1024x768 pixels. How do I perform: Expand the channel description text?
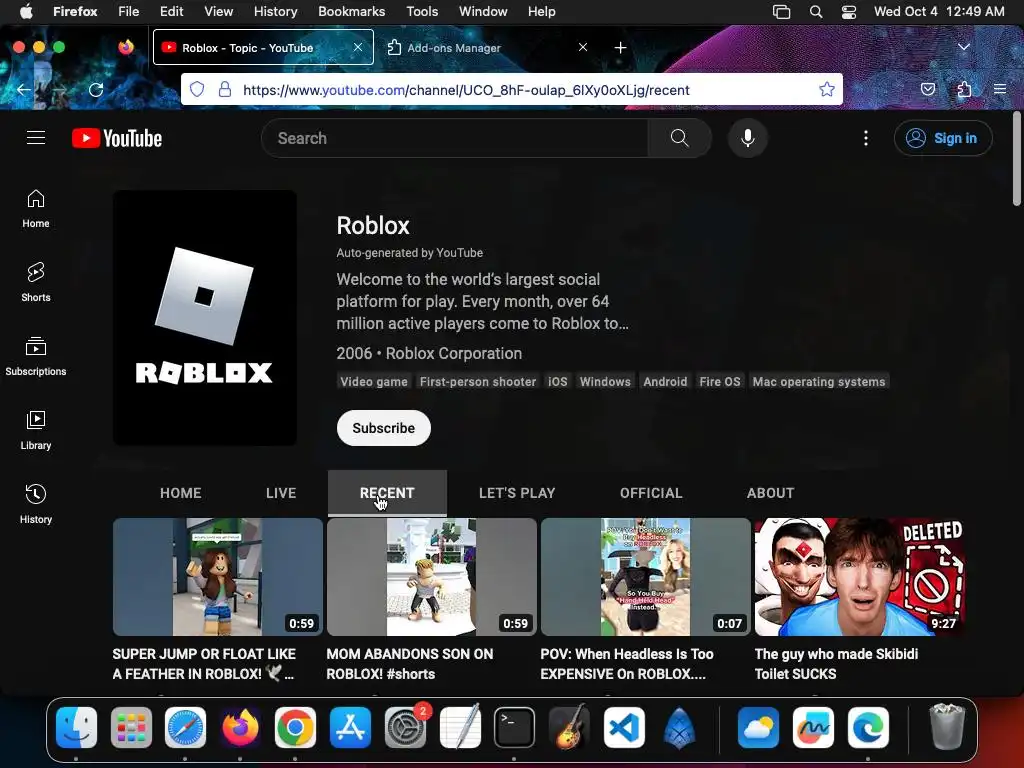pos(483,301)
